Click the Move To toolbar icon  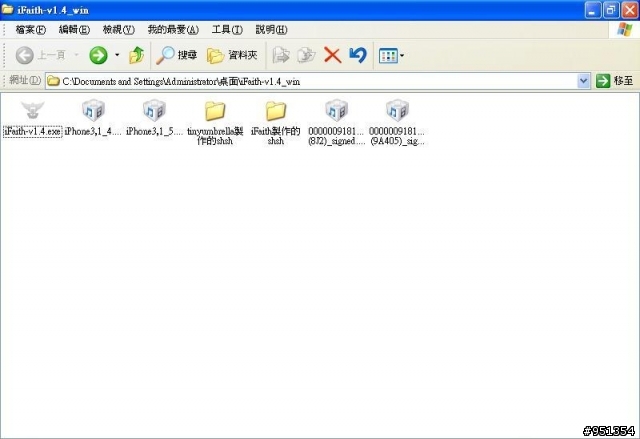click(281, 55)
